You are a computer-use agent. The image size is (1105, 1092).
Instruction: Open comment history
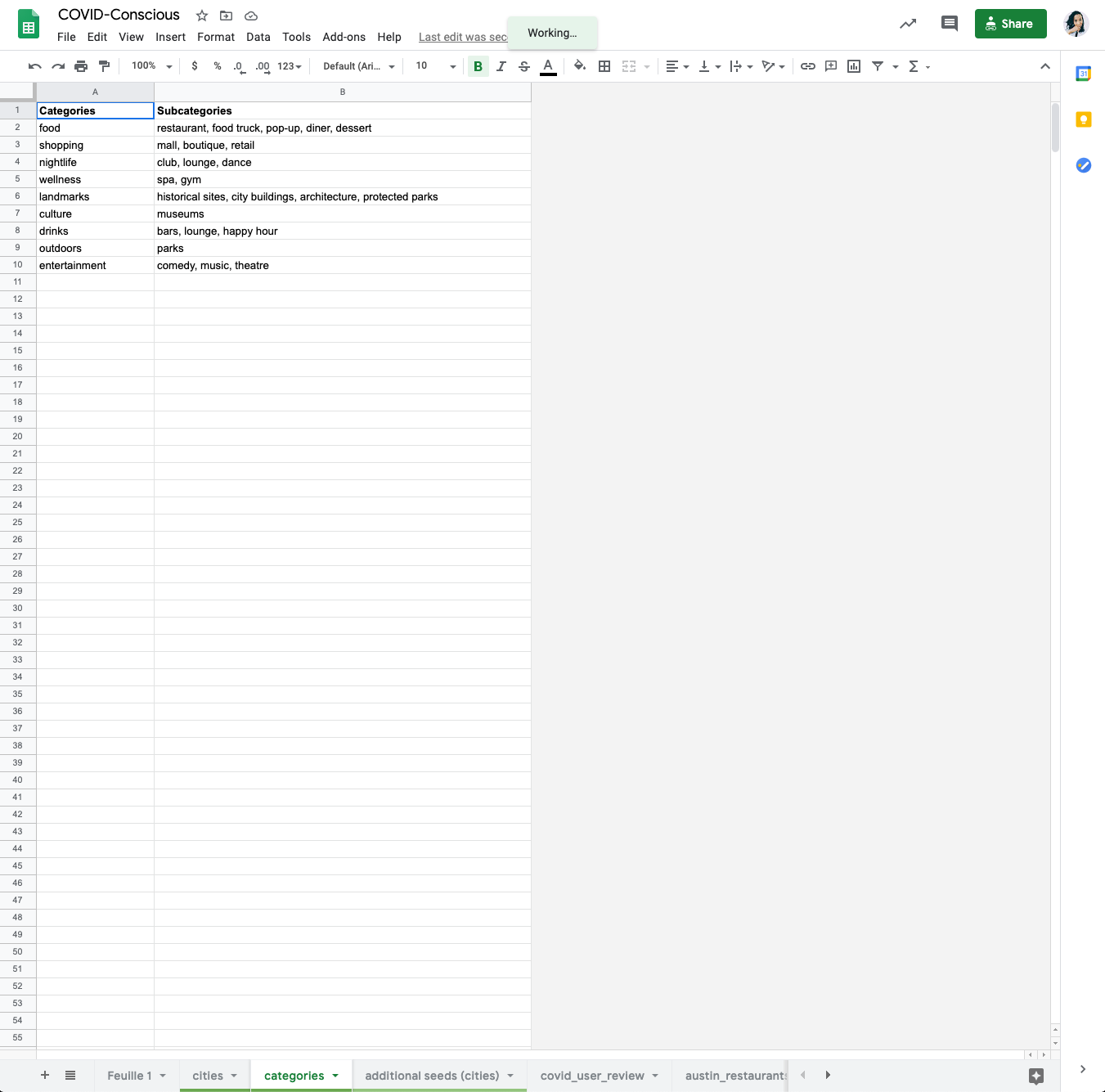pyautogui.click(x=949, y=24)
